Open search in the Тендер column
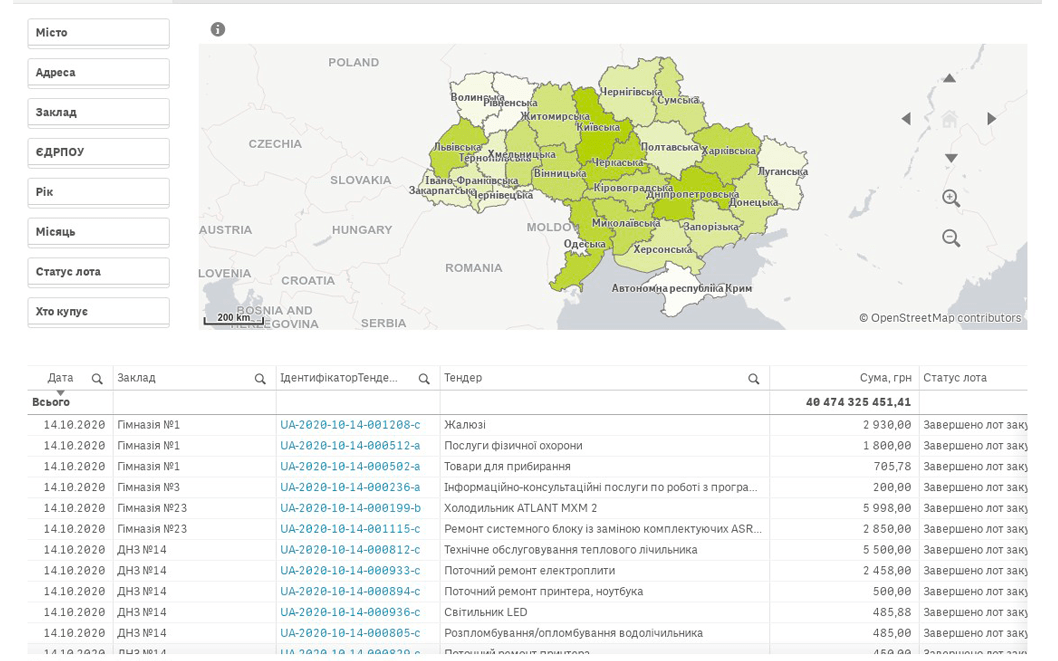Viewport: 1058px width, 661px height. pos(754,378)
